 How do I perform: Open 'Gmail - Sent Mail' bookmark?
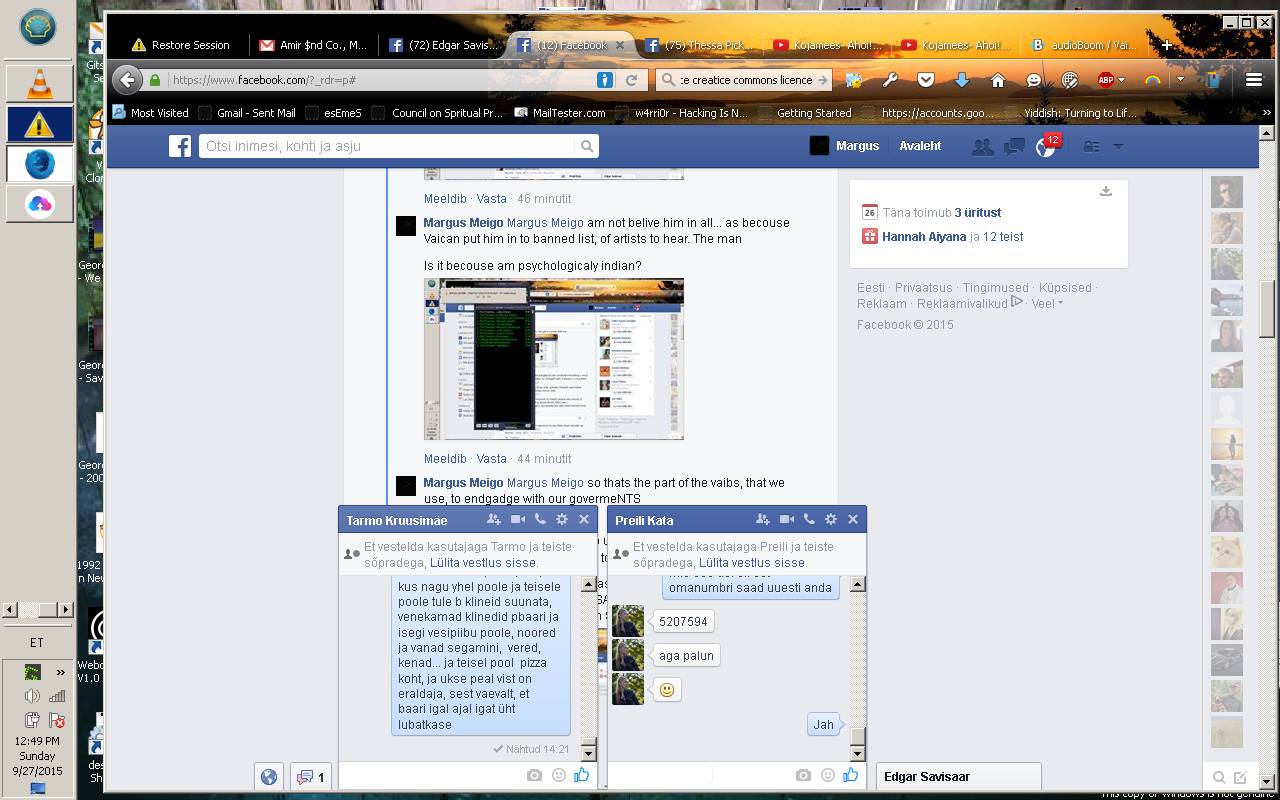click(247, 113)
